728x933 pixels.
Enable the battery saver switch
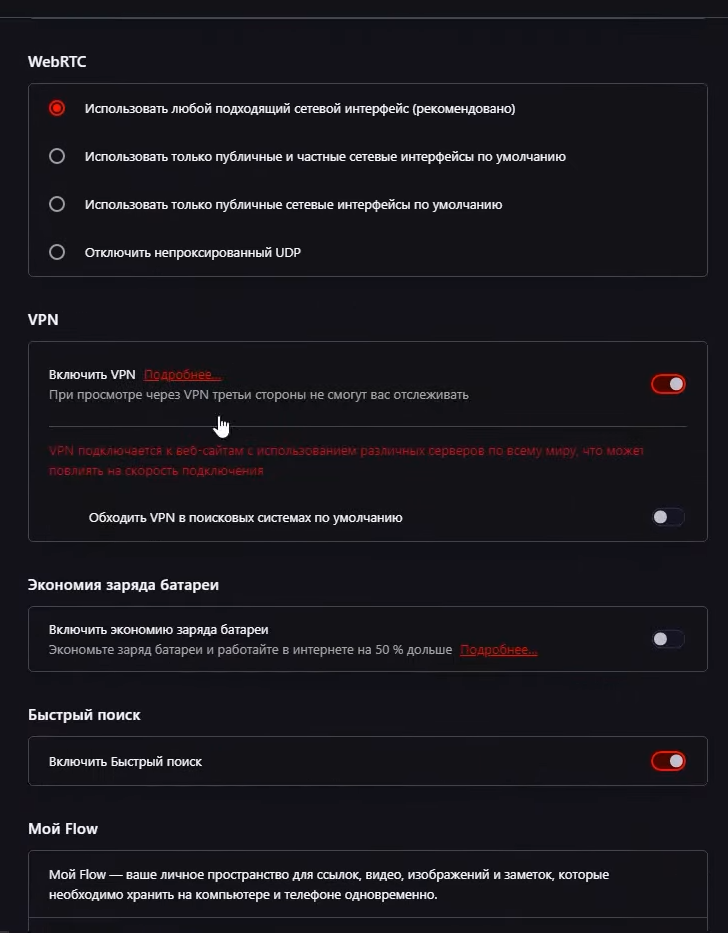(x=668, y=639)
